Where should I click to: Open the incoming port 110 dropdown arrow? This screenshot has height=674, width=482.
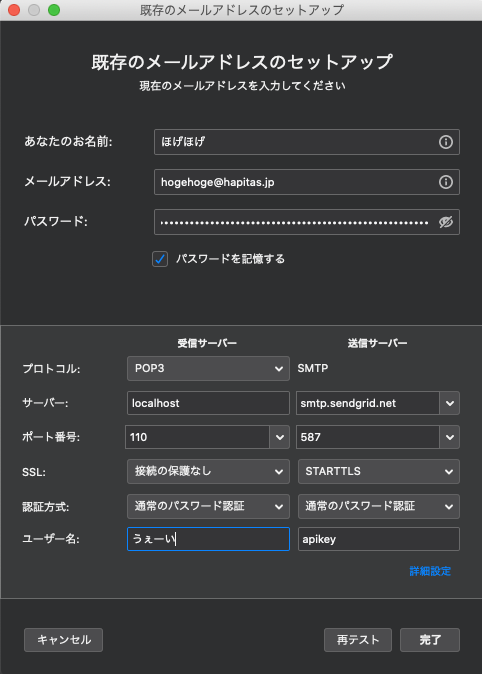click(279, 437)
